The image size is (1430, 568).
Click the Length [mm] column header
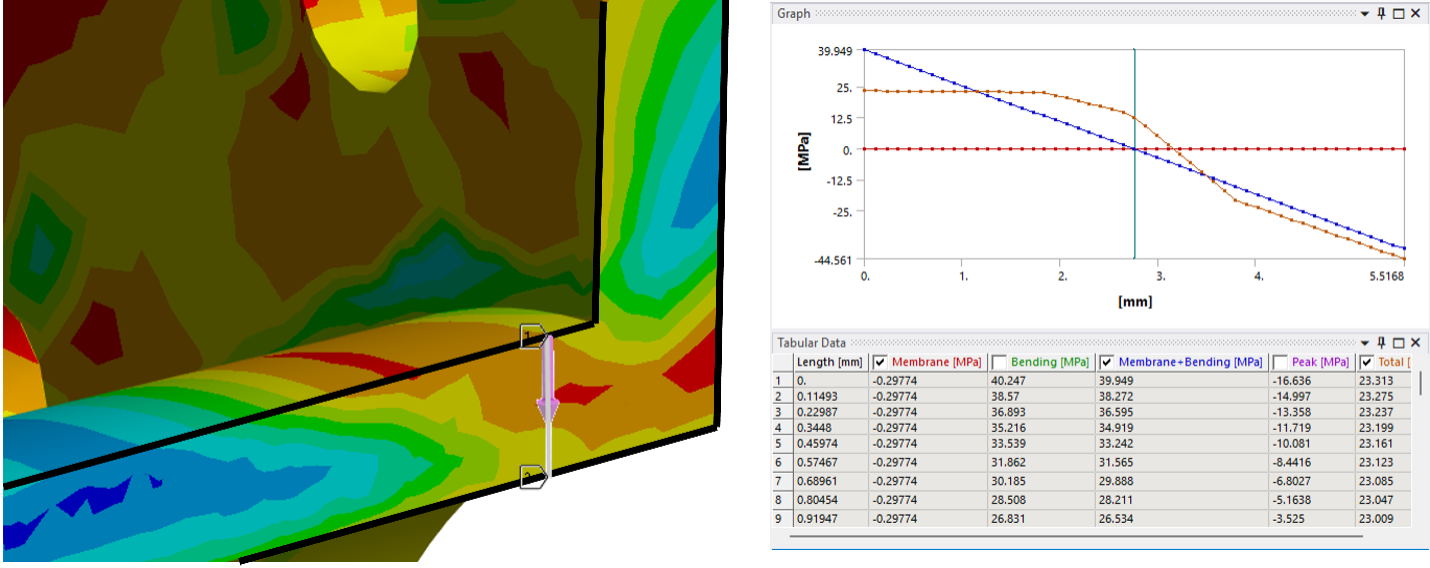pyautogui.click(x=829, y=362)
